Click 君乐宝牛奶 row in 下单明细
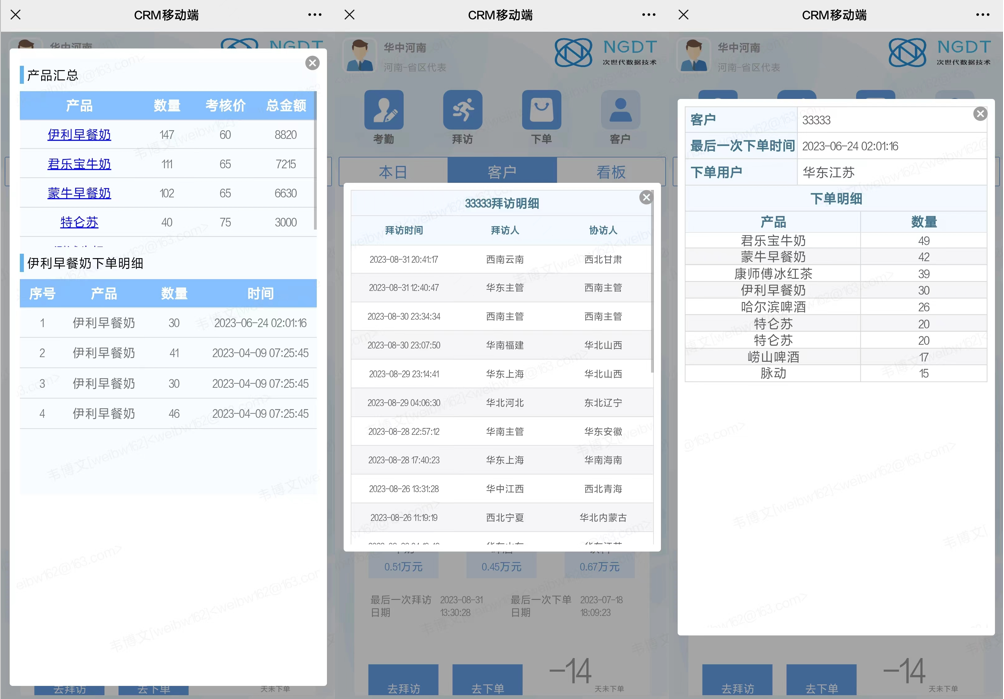This screenshot has width=1004, height=699. tap(836, 241)
